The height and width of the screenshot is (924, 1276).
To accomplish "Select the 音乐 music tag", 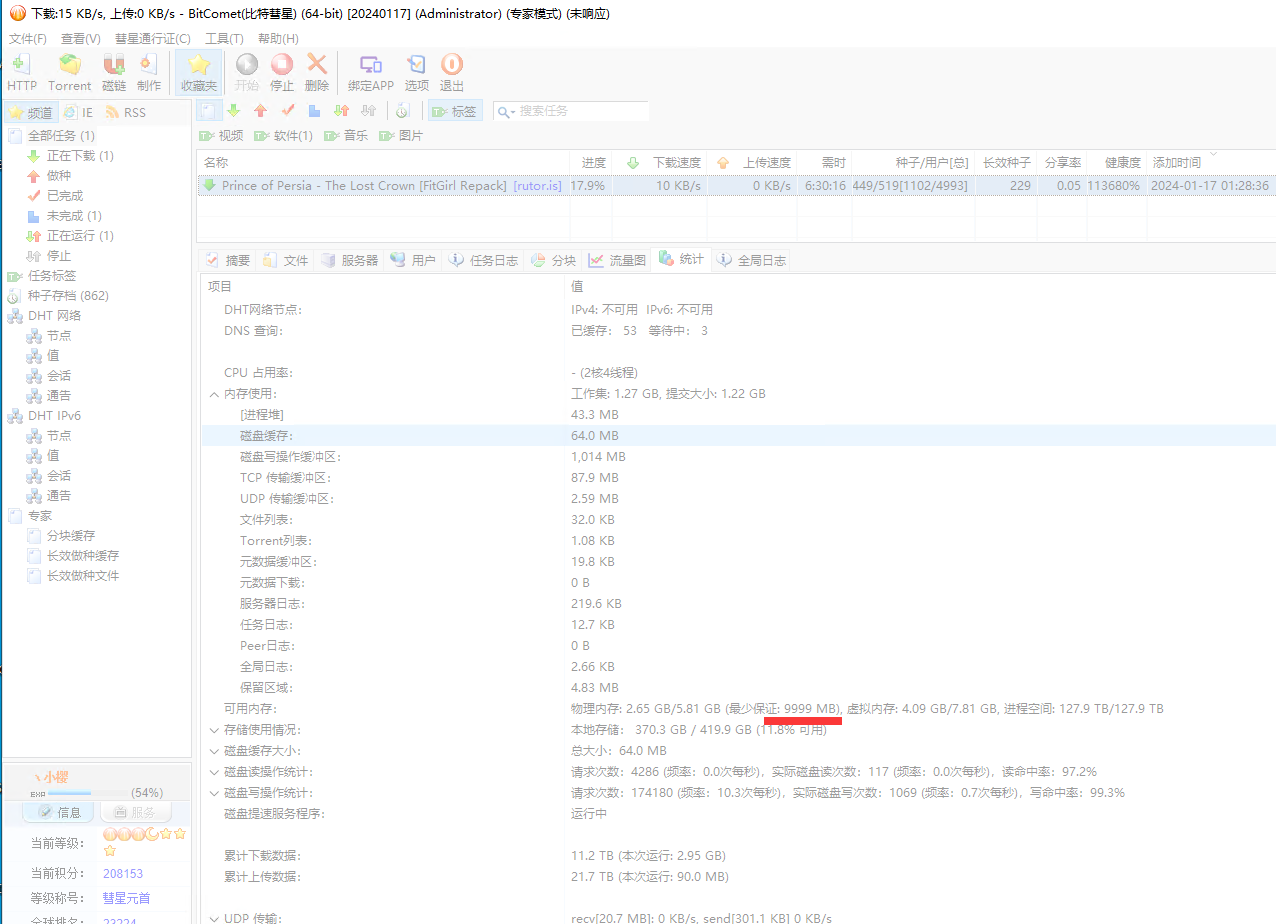I will click(x=346, y=136).
